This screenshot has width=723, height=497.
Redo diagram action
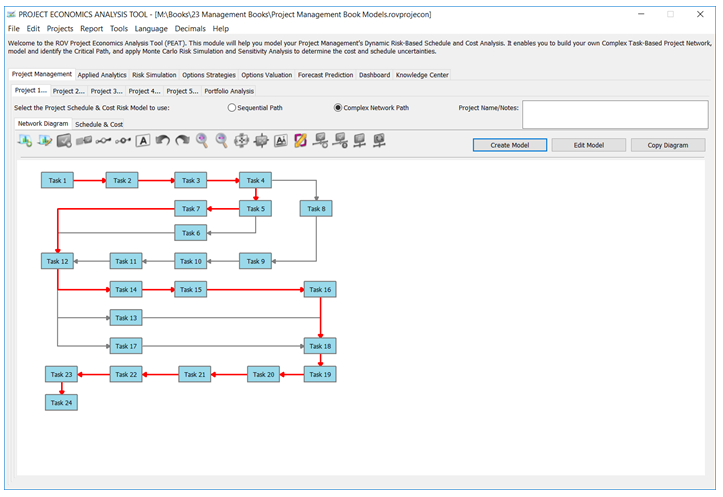[x=182, y=140]
